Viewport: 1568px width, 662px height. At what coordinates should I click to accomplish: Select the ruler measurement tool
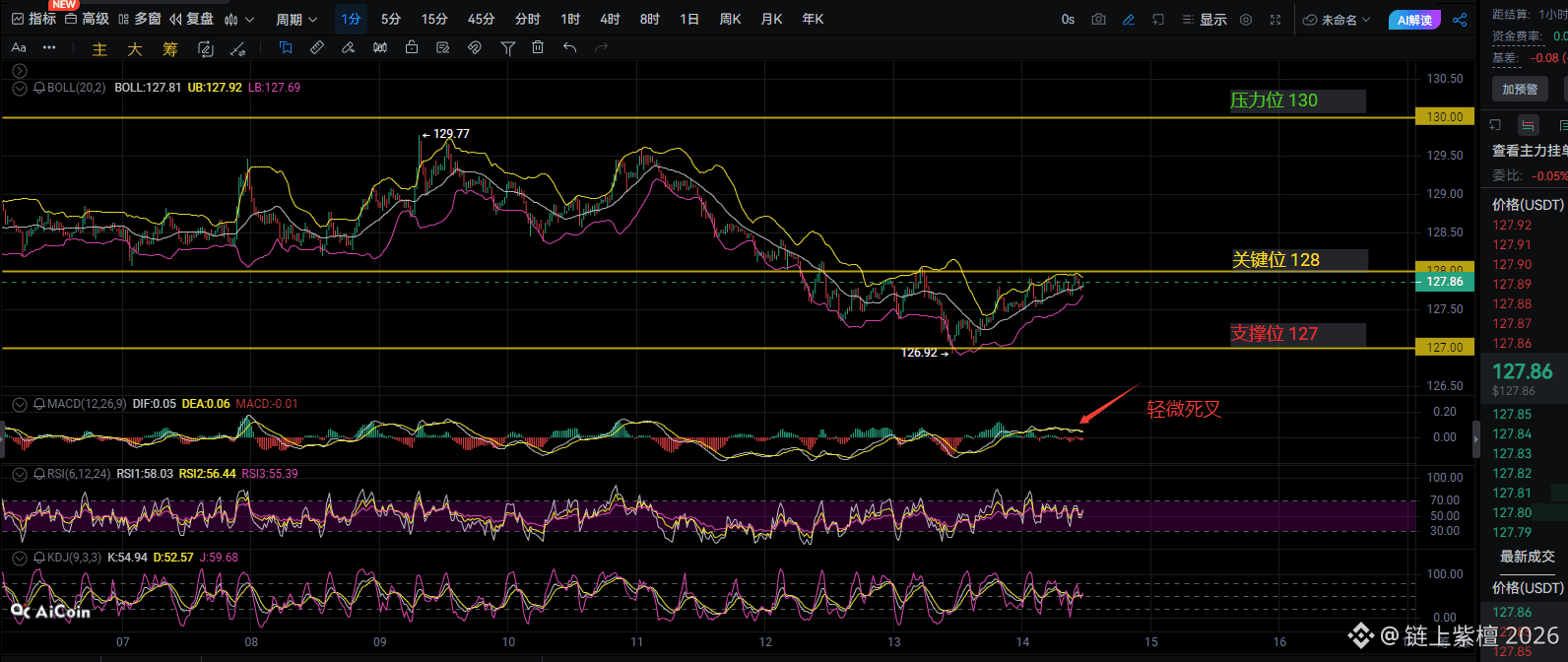click(x=317, y=48)
